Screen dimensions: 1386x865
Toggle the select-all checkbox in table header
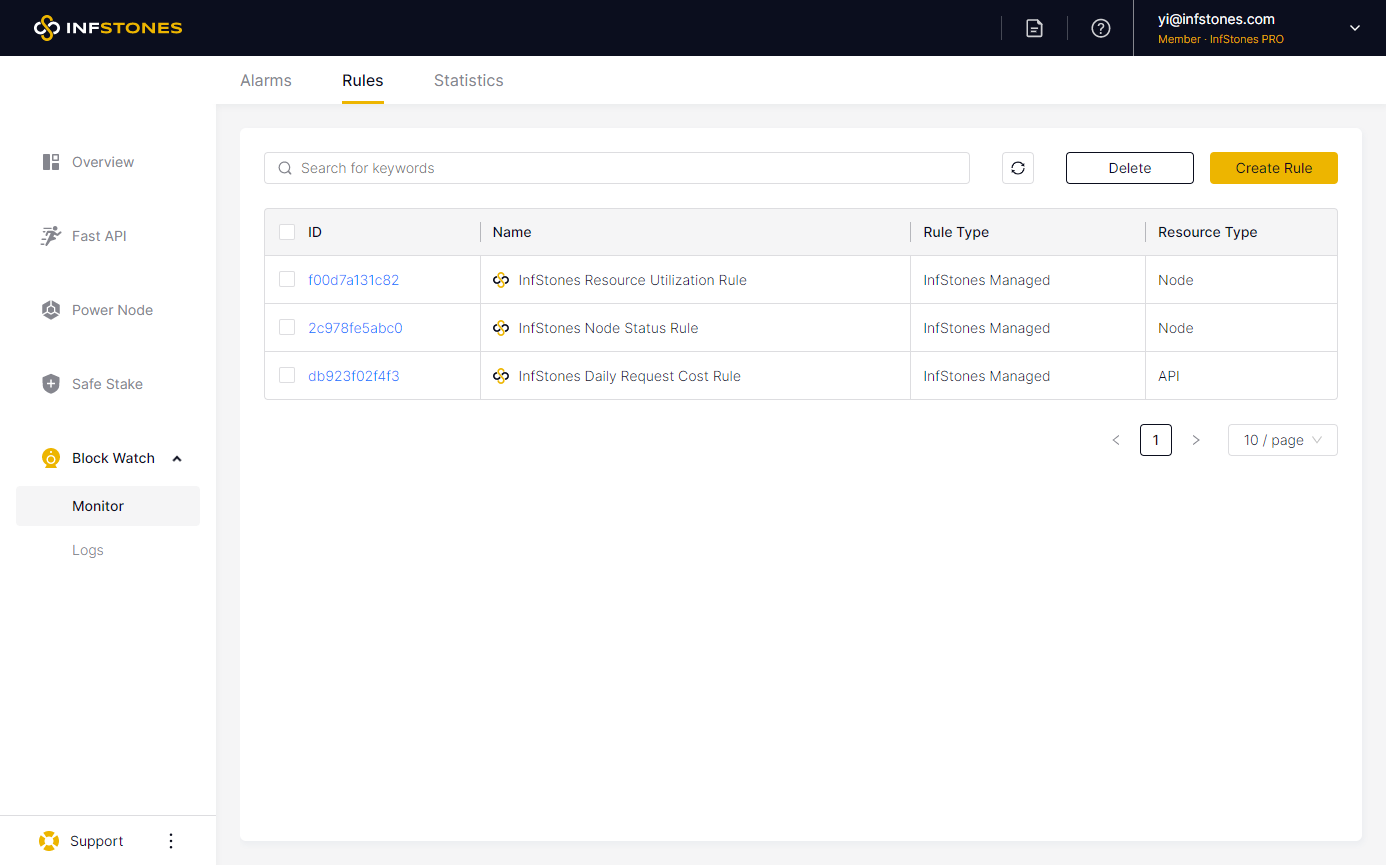tap(287, 232)
